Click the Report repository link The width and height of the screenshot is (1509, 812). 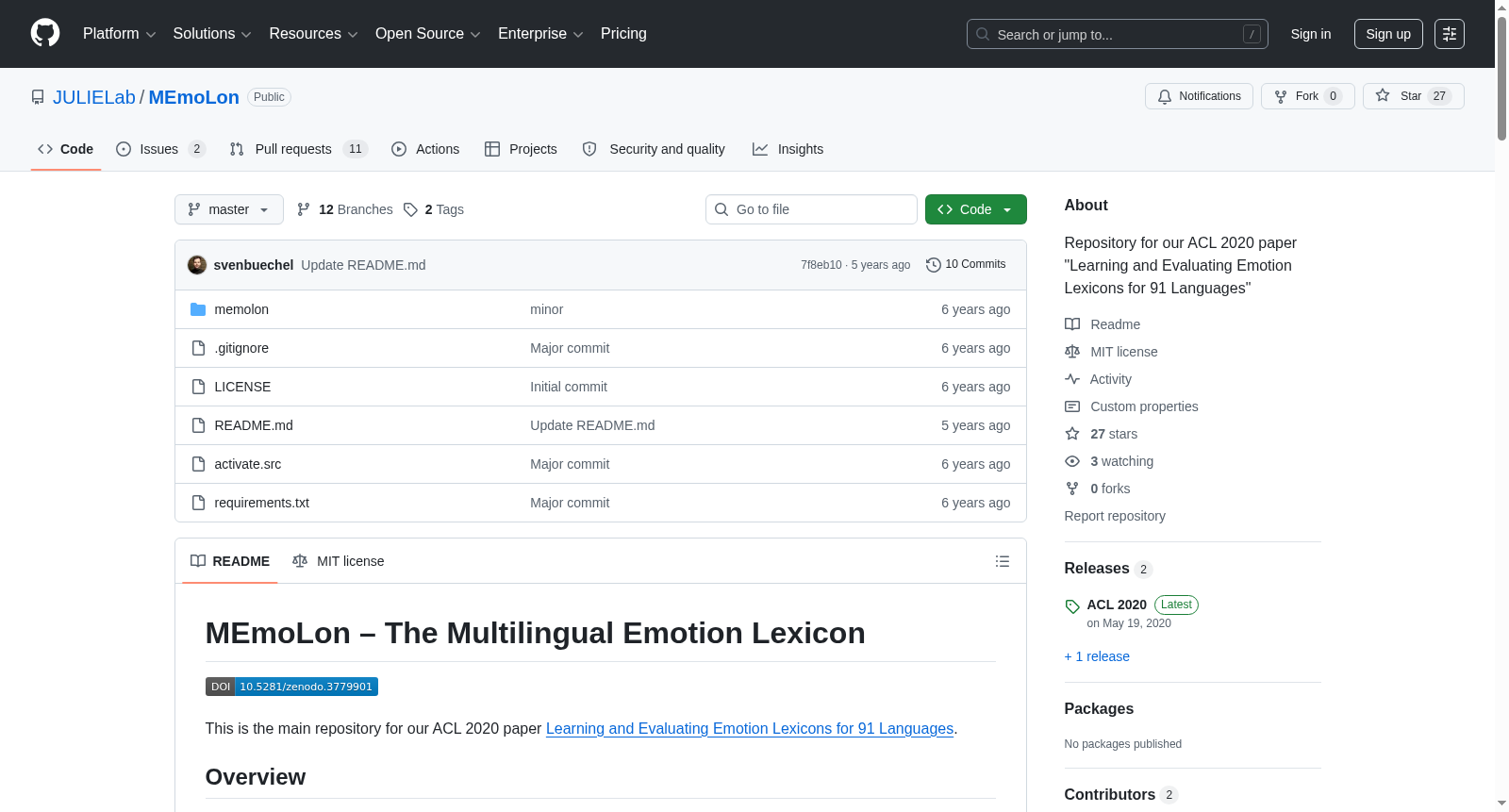tap(1115, 516)
